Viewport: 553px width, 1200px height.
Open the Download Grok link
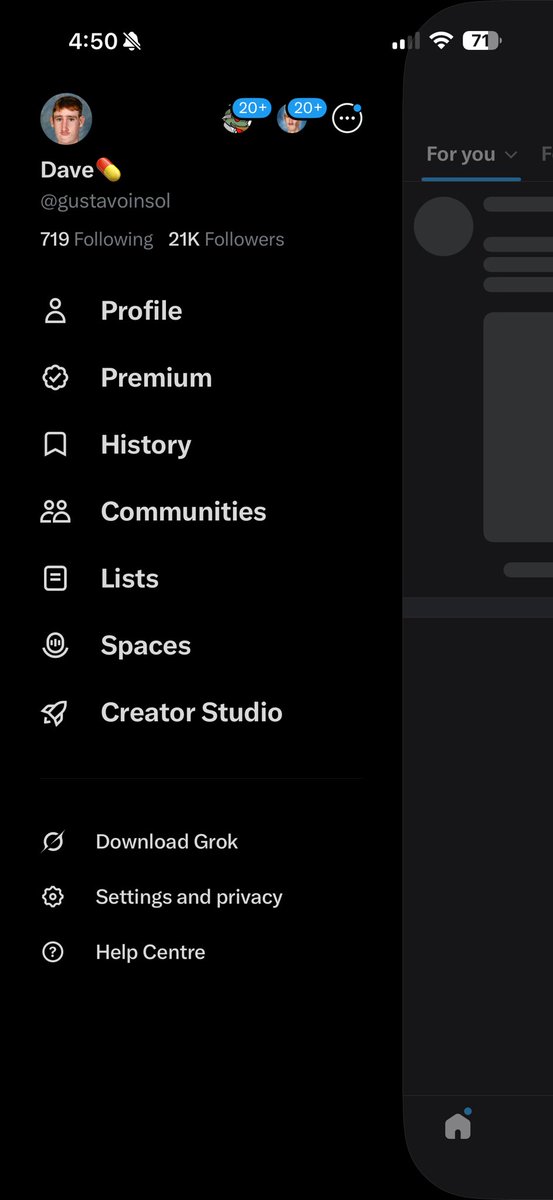(x=167, y=842)
